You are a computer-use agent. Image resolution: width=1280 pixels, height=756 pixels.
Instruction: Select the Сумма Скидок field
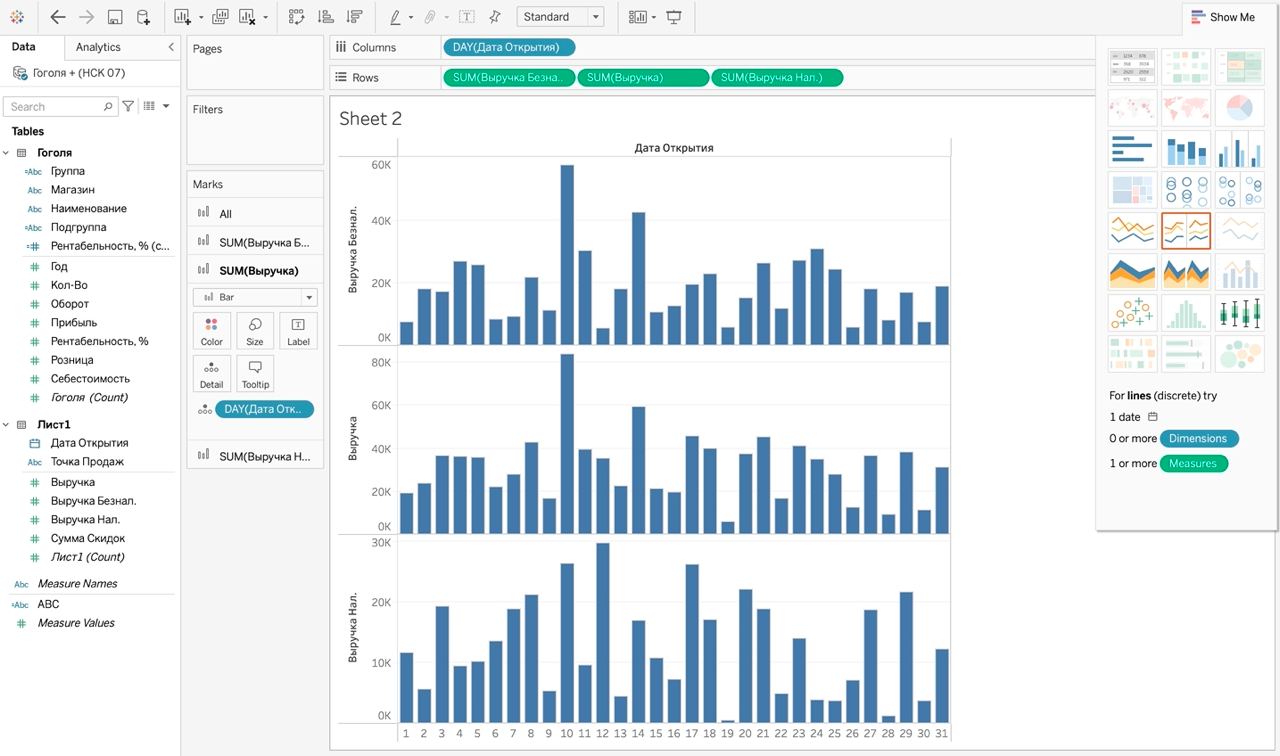pos(88,538)
